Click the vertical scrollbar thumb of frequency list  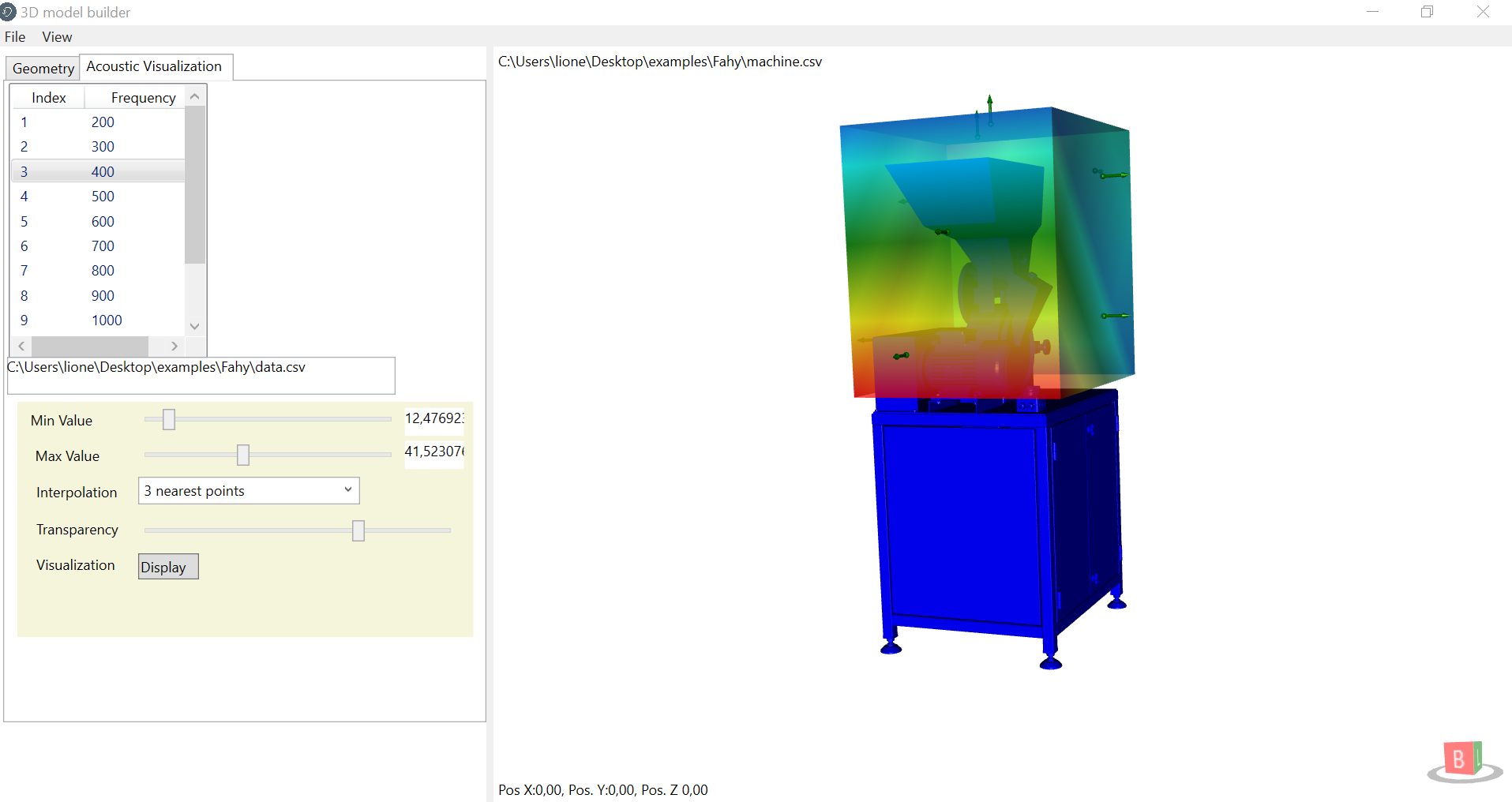(x=195, y=185)
